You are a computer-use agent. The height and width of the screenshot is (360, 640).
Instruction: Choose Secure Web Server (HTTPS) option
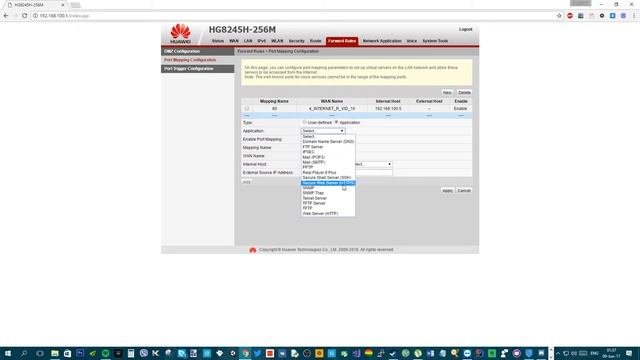328,183
